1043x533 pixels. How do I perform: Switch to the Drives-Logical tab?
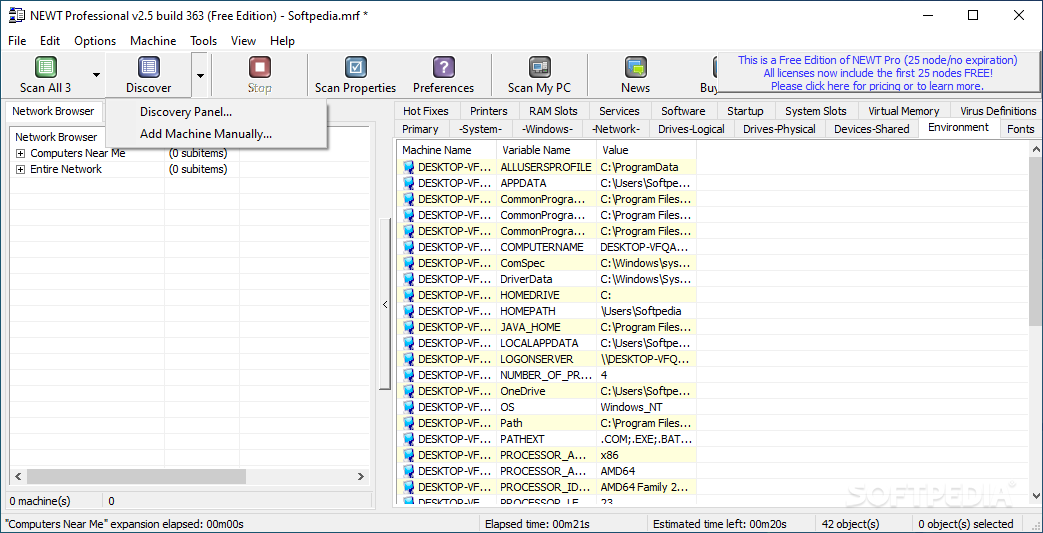(x=691, y=129)
